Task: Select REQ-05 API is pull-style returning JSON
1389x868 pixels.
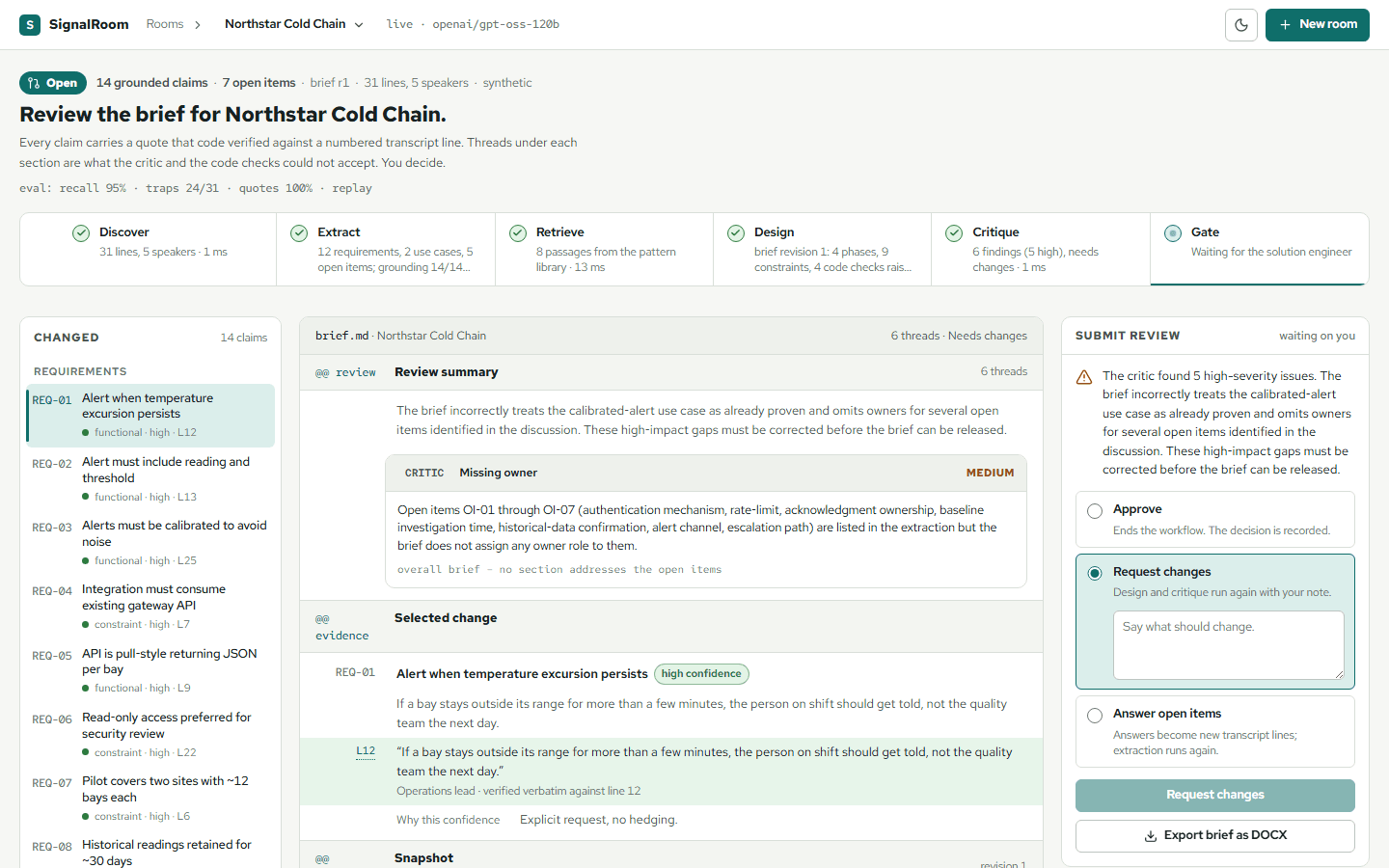Action: pyautogui.click(x=150, y=670)
